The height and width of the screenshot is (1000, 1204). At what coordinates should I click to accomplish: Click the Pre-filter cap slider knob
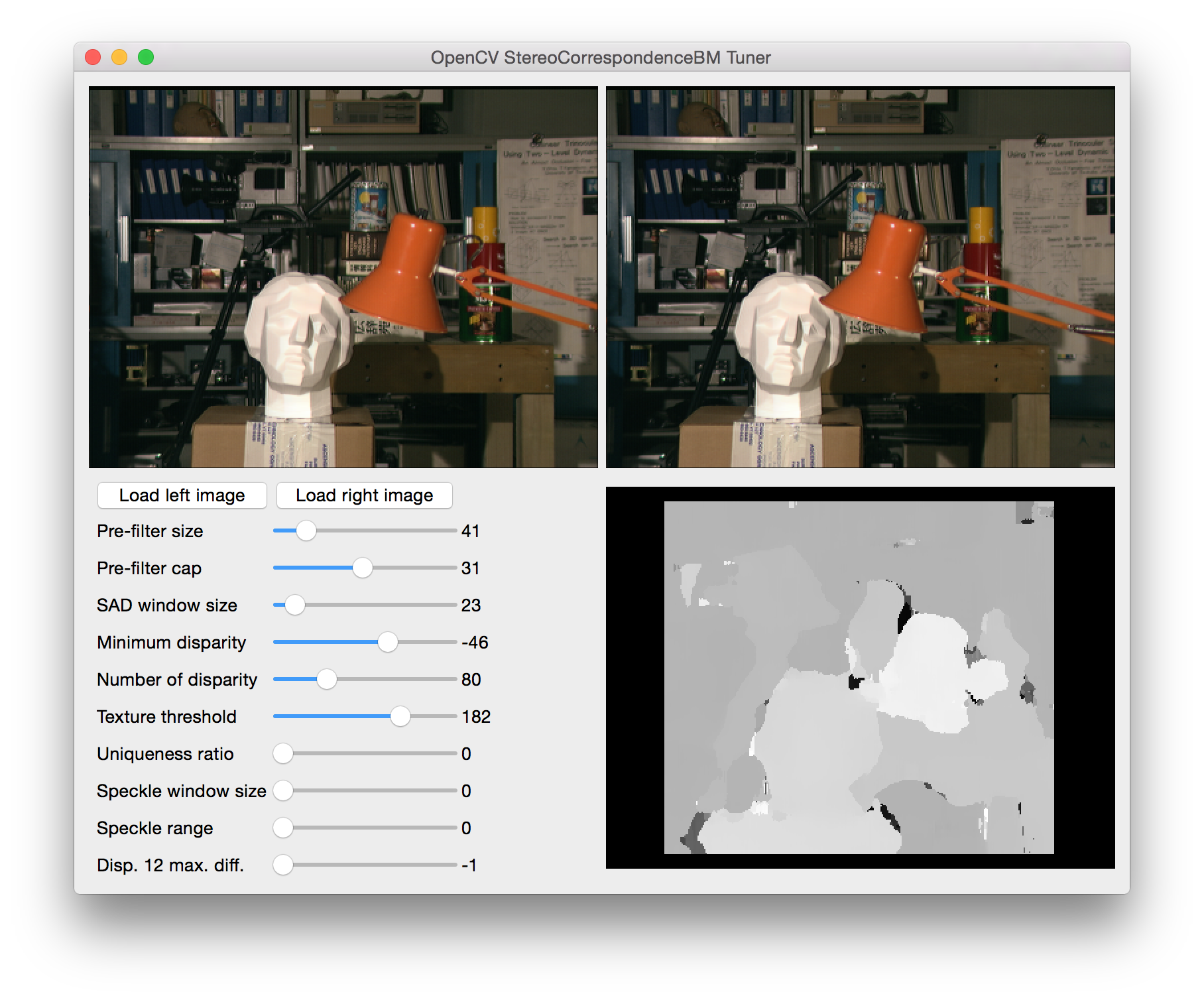(x=362, y=568)
